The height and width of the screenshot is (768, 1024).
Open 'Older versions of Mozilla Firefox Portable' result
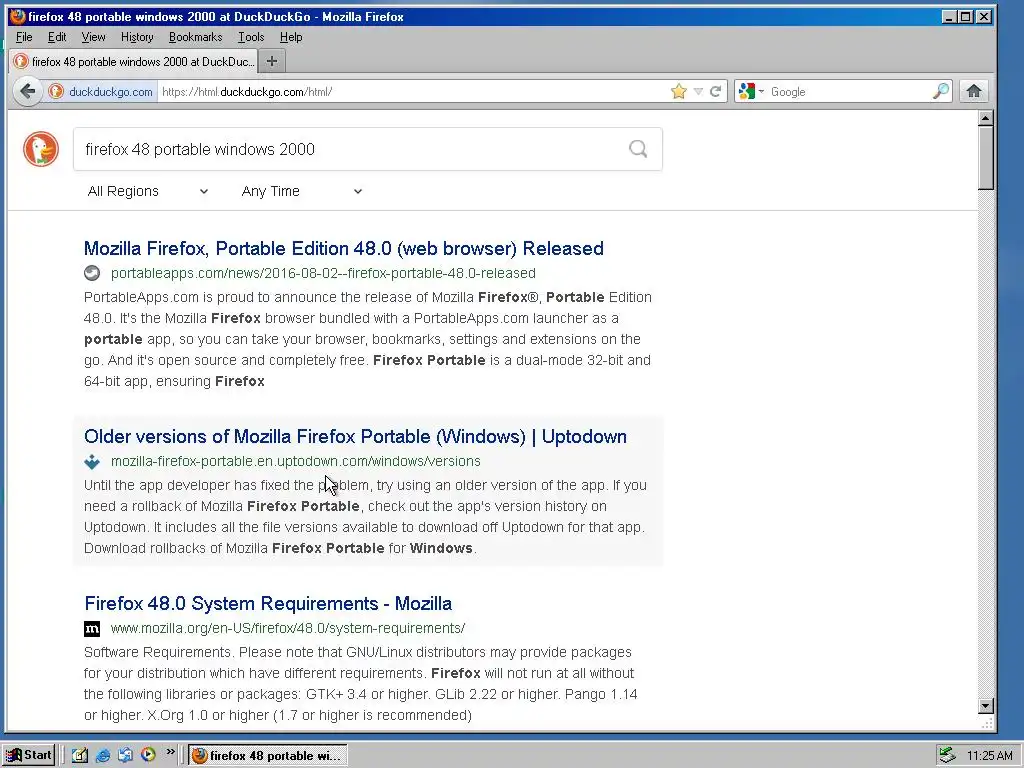point(355,436)
